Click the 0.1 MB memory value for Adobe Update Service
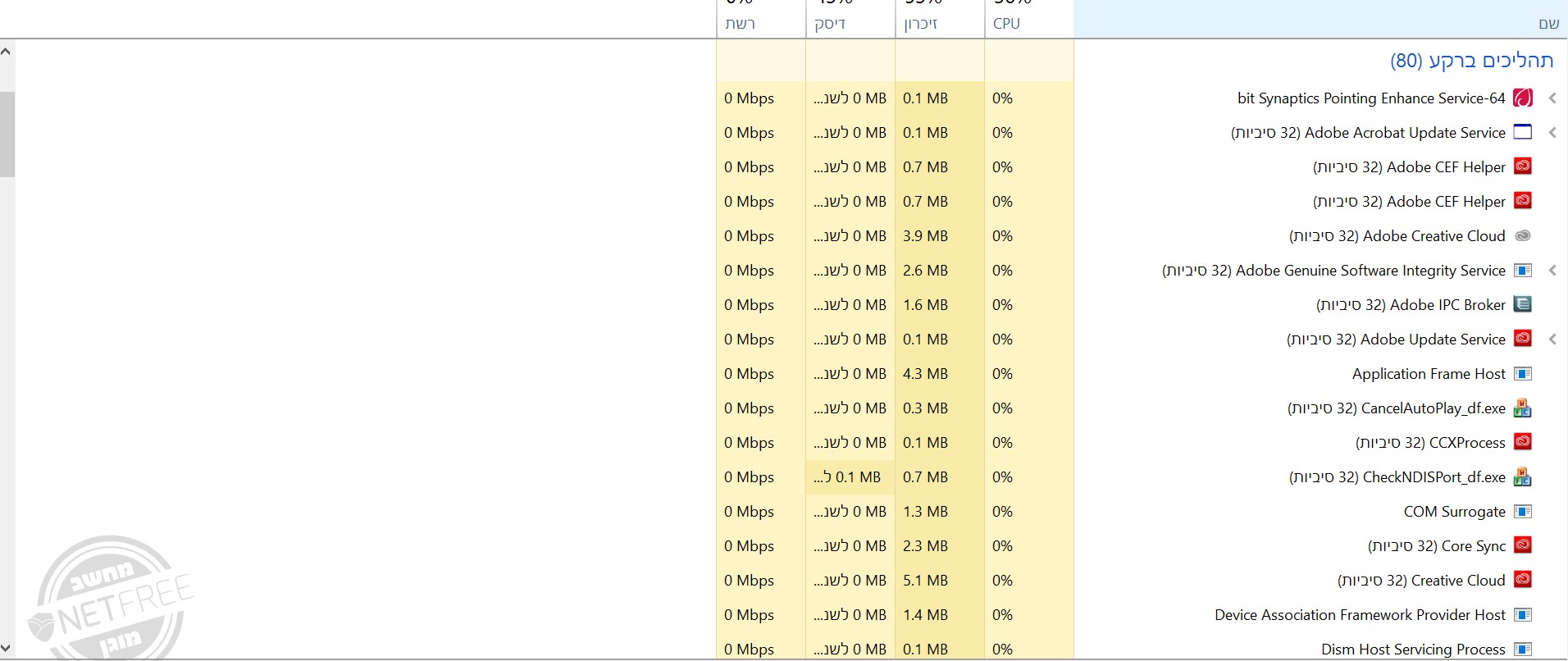The height and width of the screenshot is (661, 1568). (x=925, y=340)
